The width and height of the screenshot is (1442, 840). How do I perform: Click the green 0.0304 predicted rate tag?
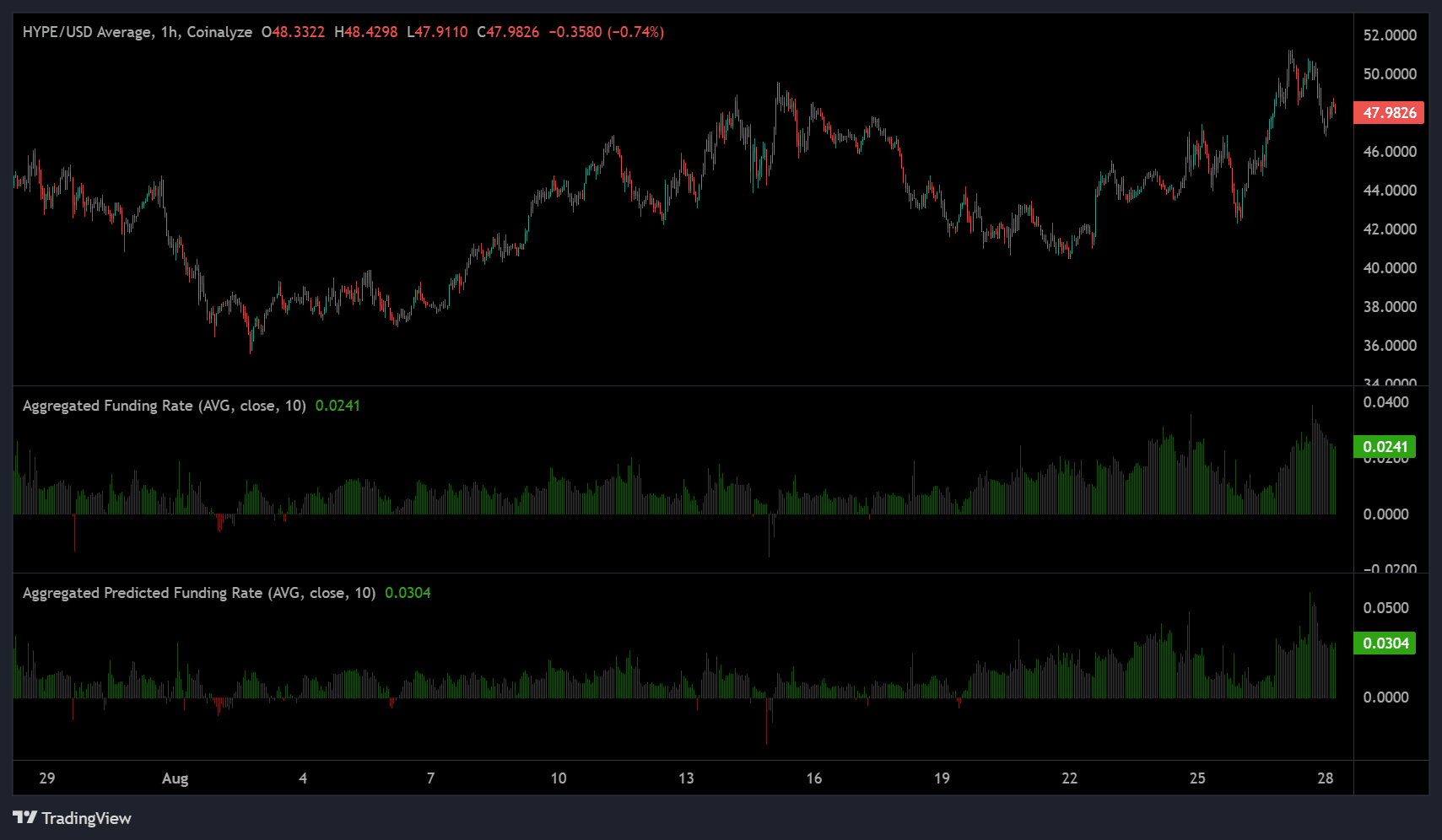[x=1385, y=643]
